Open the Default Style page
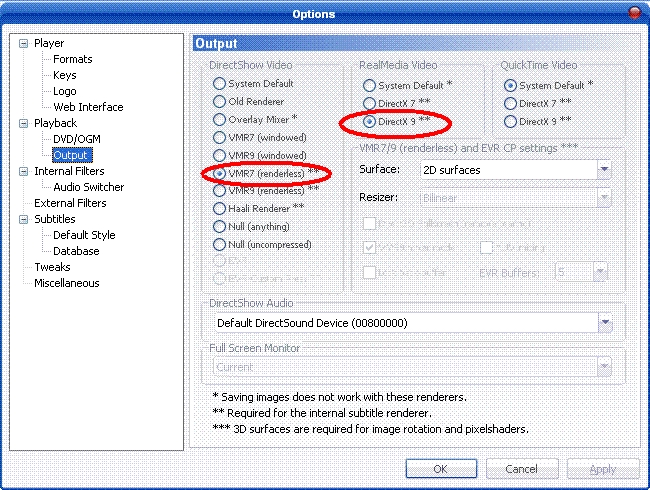The image size is (650, 490). point(84,235)
